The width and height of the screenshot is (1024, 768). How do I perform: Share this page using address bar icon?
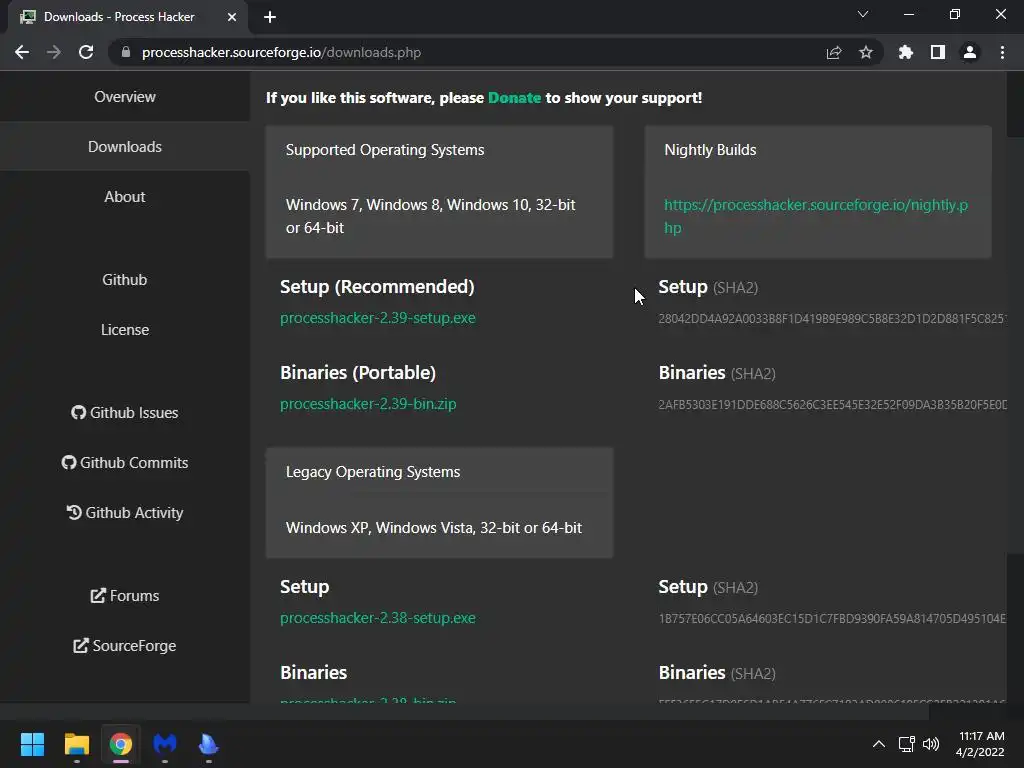(834, 52)
